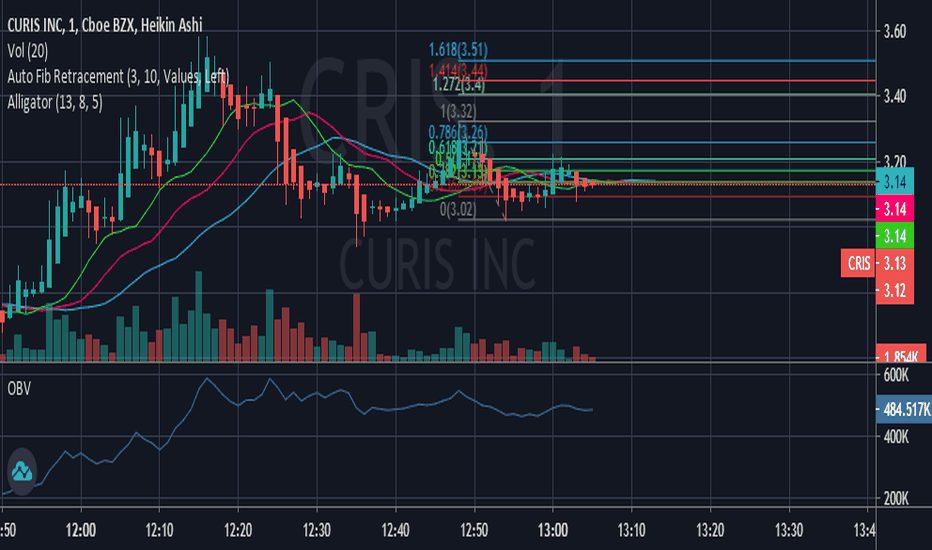Click the 13:20 time axis label
This screenshot has width=932, height=550.
[x=710, y=530]
